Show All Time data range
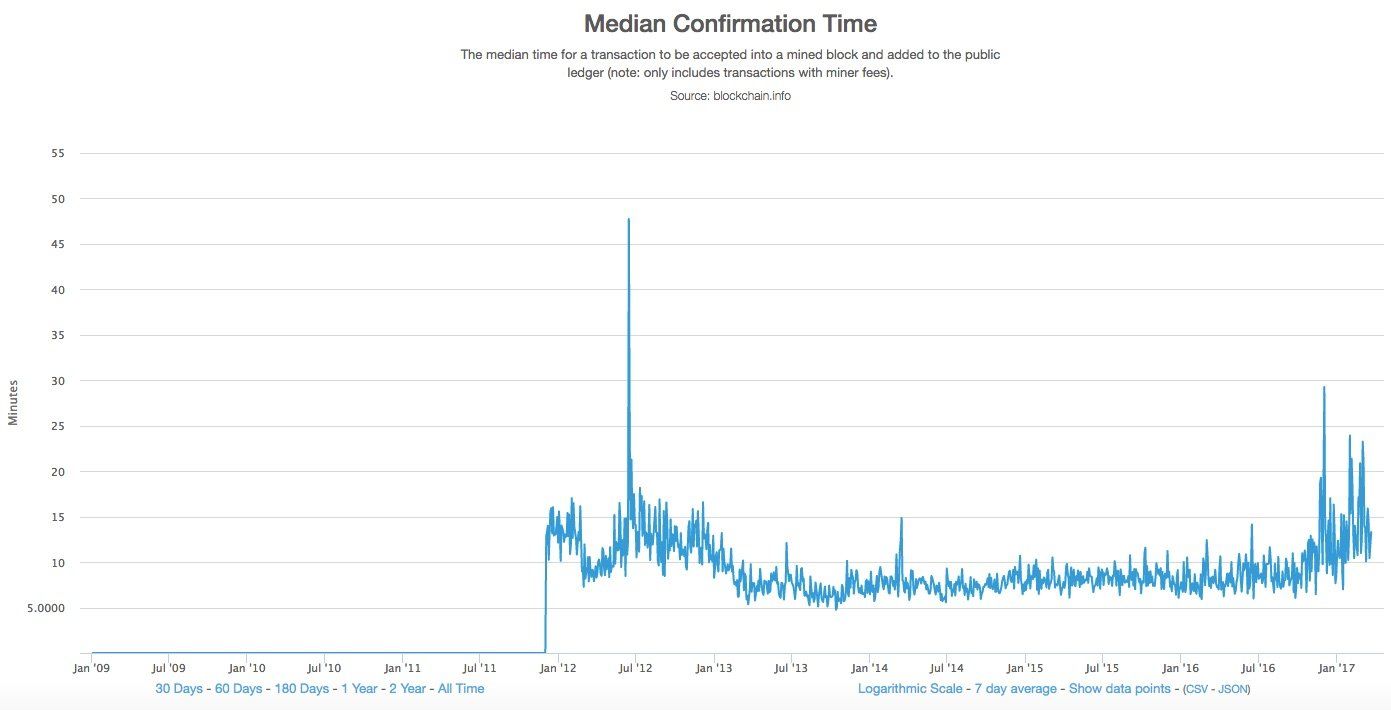Image resolution: width=1391 pixels, height=710 pixels. click(x=461, y=689)
